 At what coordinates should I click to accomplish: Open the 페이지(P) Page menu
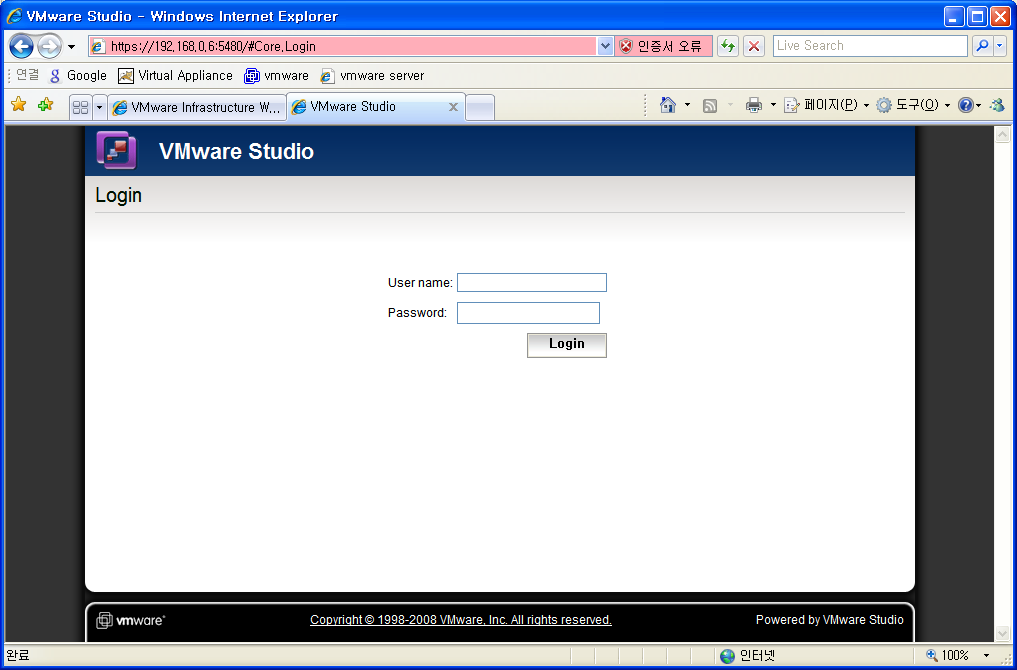coord(826,105)
